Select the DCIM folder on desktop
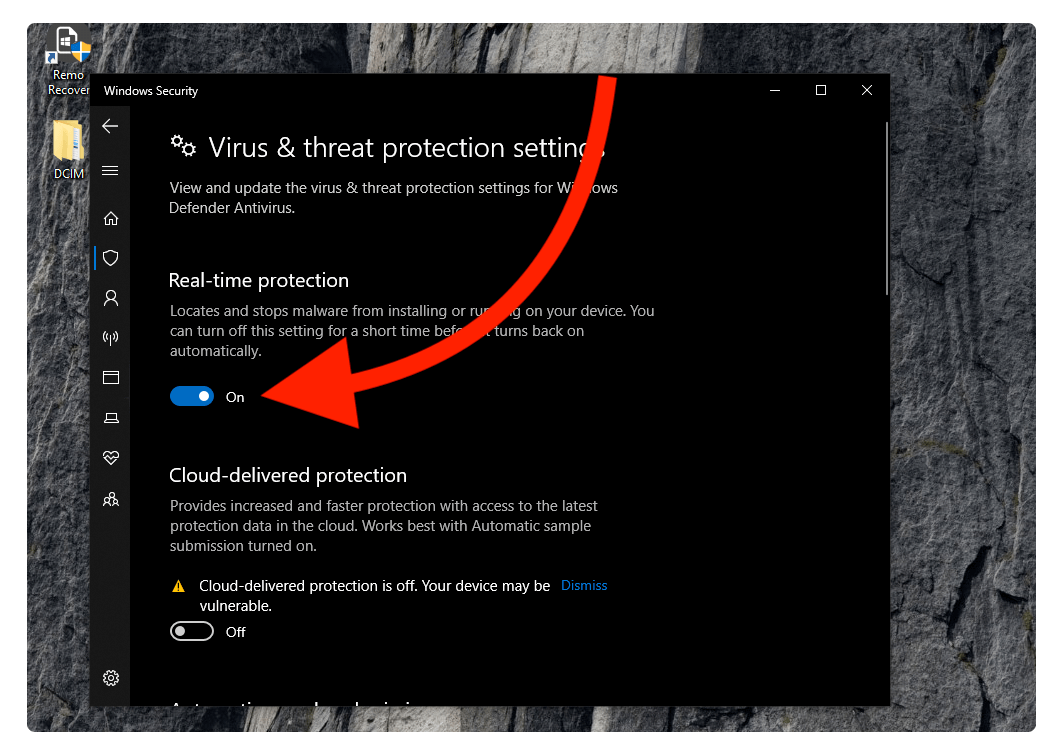 pos(68,149)
